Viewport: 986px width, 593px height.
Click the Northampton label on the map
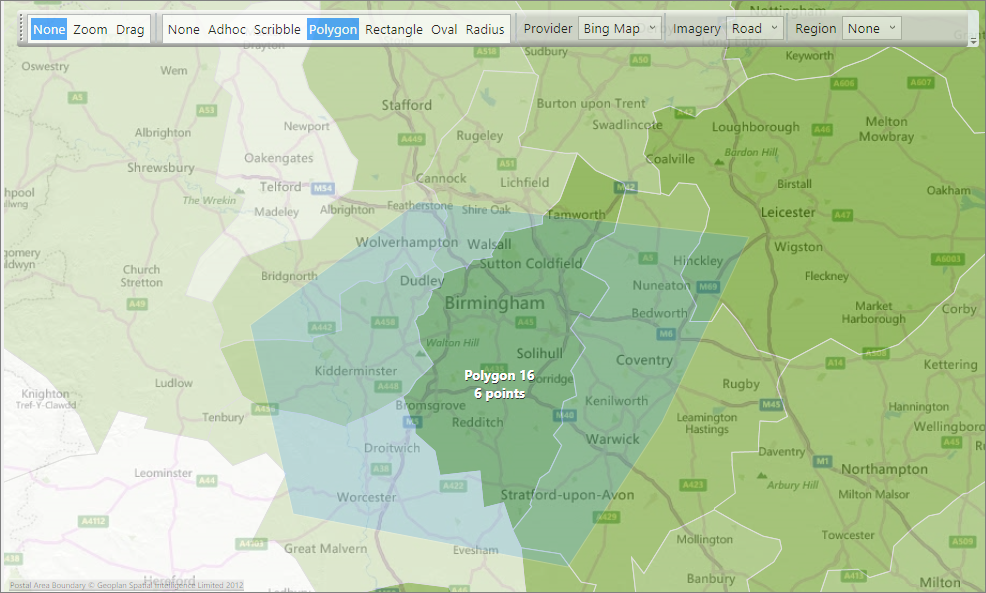point(884,469)
